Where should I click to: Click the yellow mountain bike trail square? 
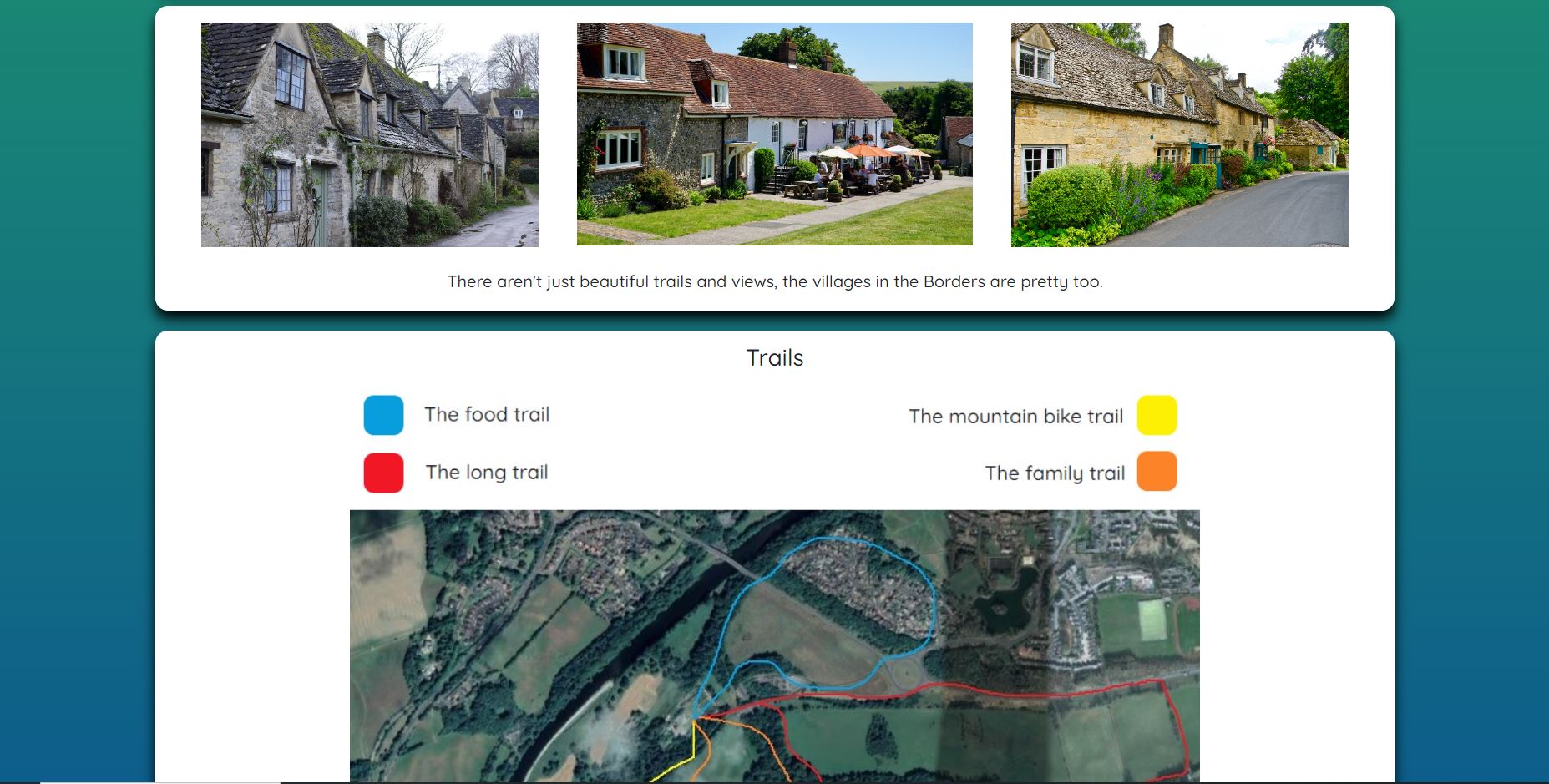(x=1157, y=415)
